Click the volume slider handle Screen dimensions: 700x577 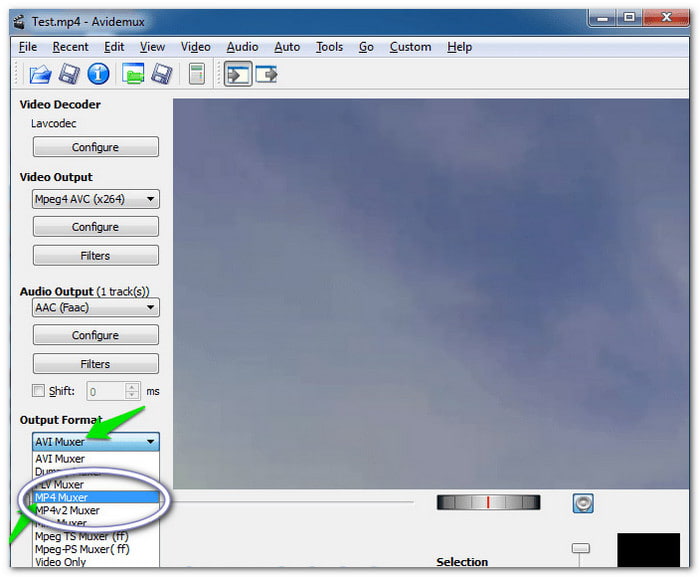580,548
